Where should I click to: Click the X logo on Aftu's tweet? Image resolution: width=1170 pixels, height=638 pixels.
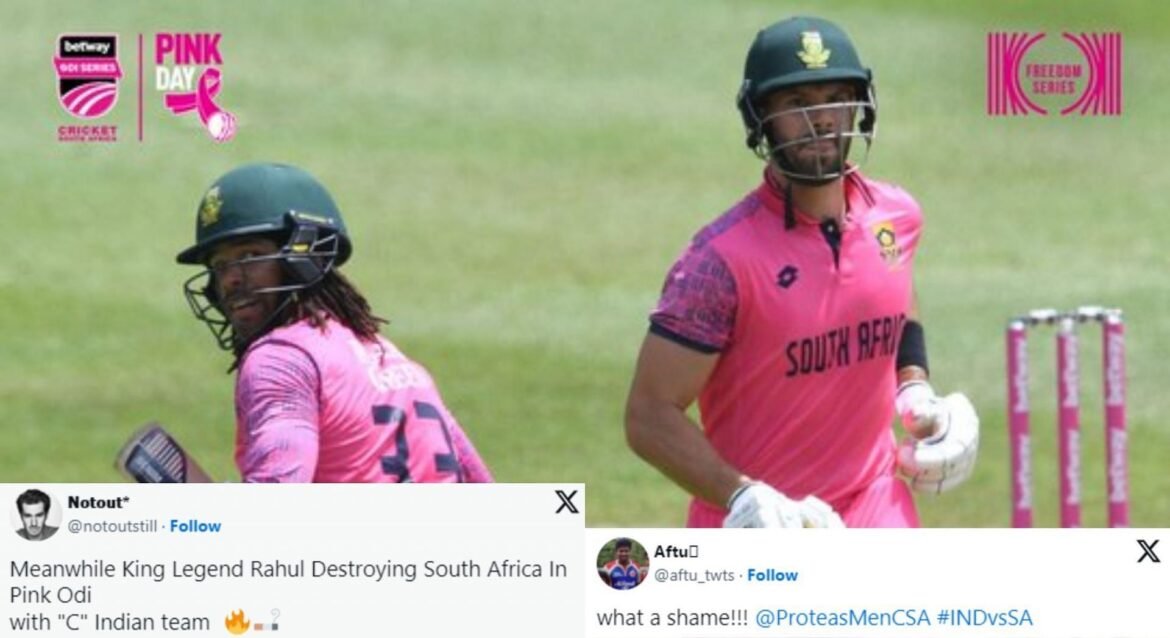click(1148, 551)
